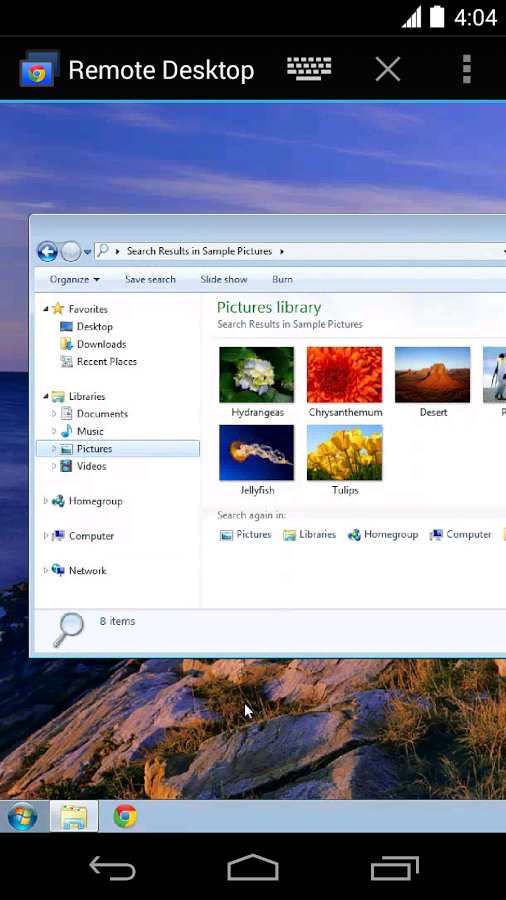Expand the Computer tree node
The width and height of the screenshot is (506, 900).
point(46,536)
